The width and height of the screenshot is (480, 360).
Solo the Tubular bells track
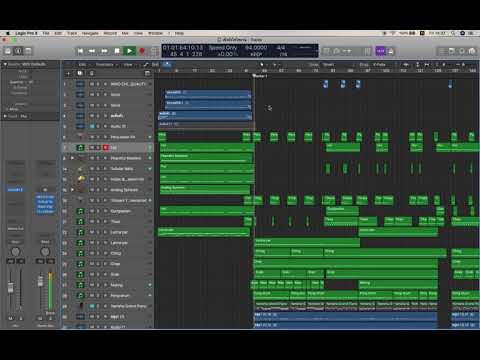pyautogui.click(x=98, y=169)
